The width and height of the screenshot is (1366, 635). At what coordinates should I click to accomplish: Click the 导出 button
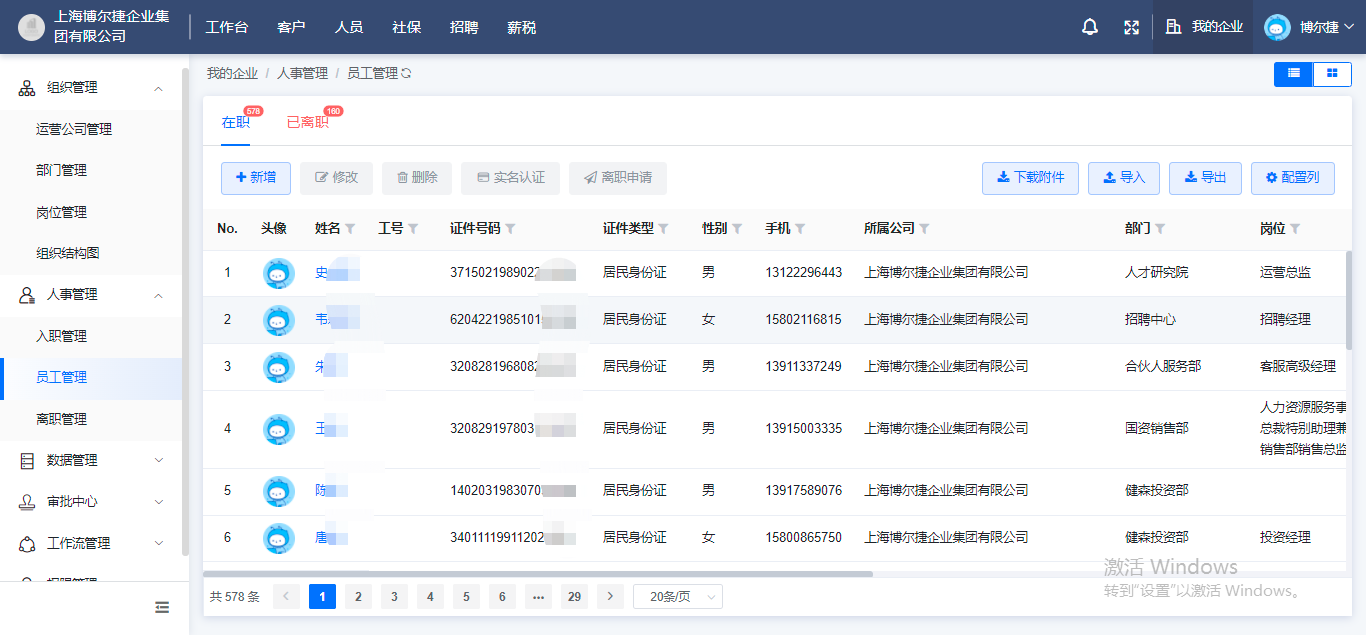(x=1205, y=178)
